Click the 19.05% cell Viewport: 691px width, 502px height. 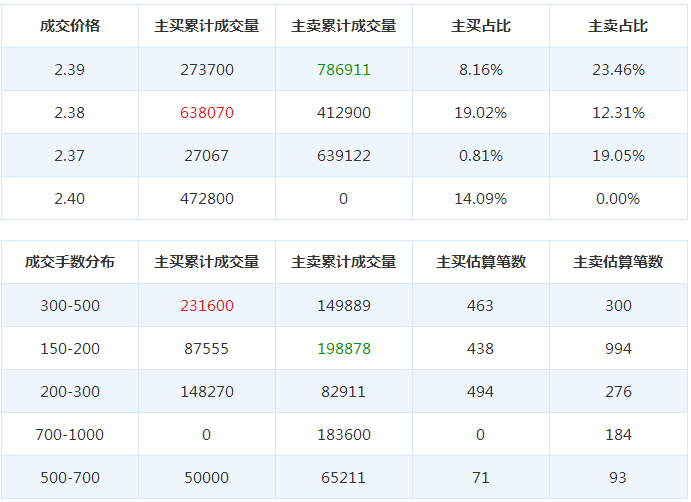(618, 156)
